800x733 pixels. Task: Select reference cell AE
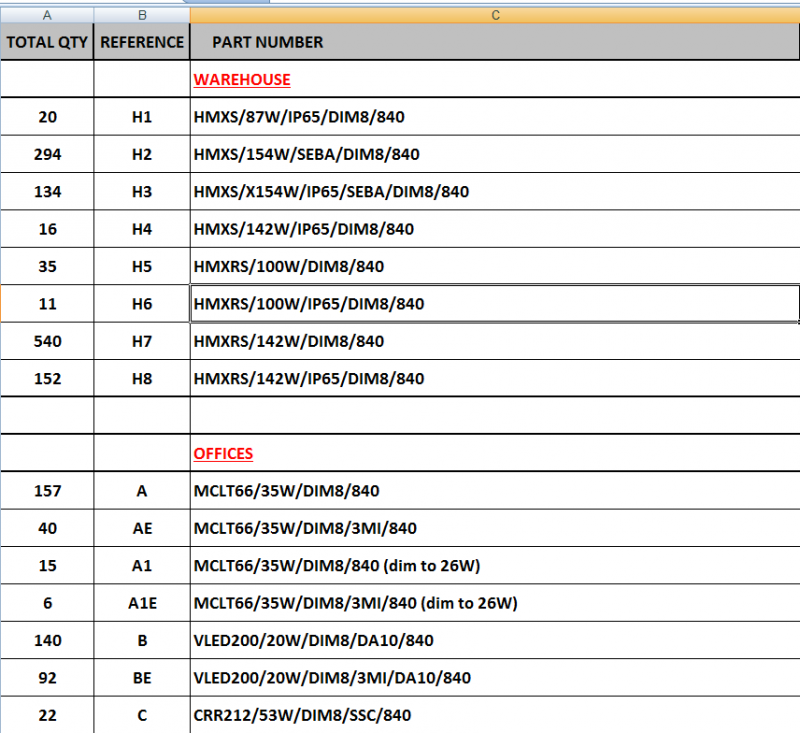coord(142,528)
